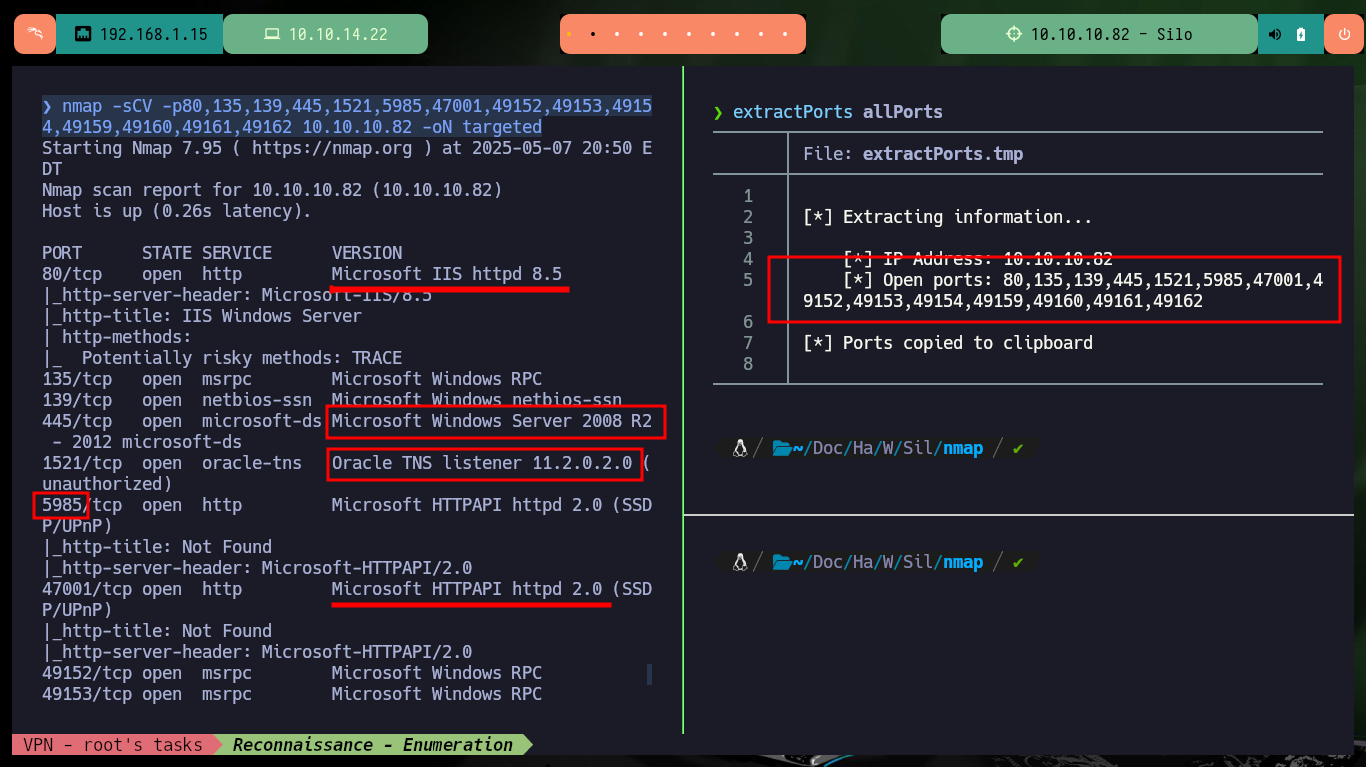Click the 139/tcp netbios-ssn row
The width and height of the screenshot is (1366, 767).
[332, 400]
